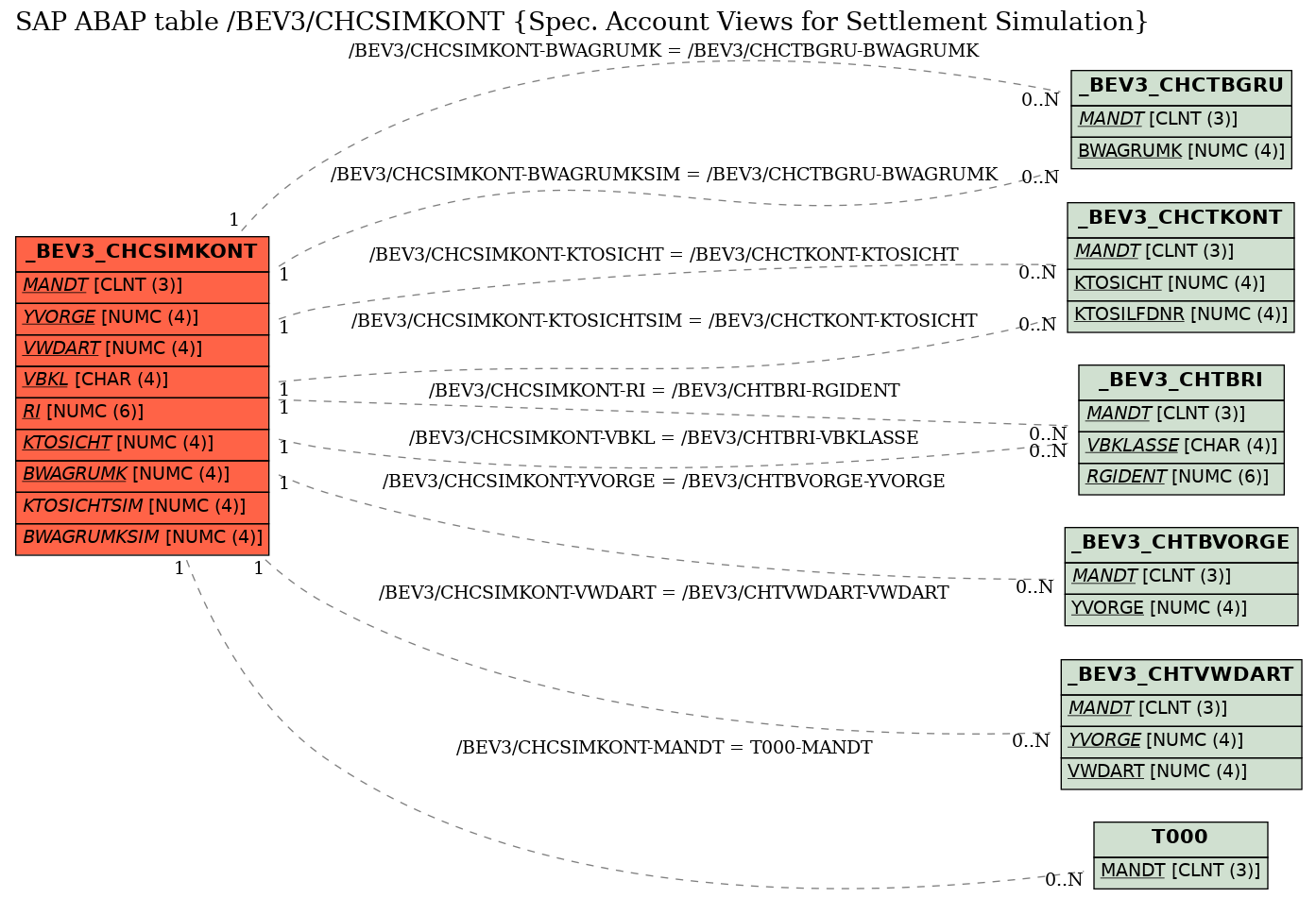Click the VBKL = CHTBRI-VBKLASSE relation label
This screenshot has height=898, width=1316.
coord(664,438)
